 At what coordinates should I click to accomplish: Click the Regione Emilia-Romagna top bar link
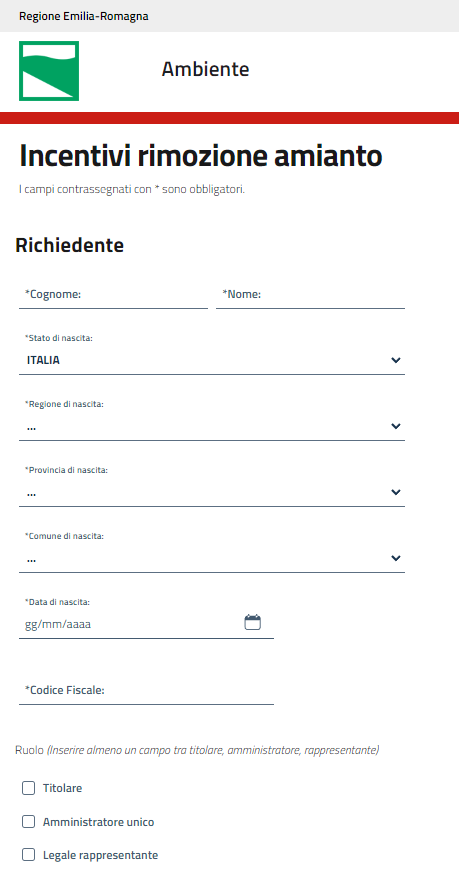(x=83, y=16)
